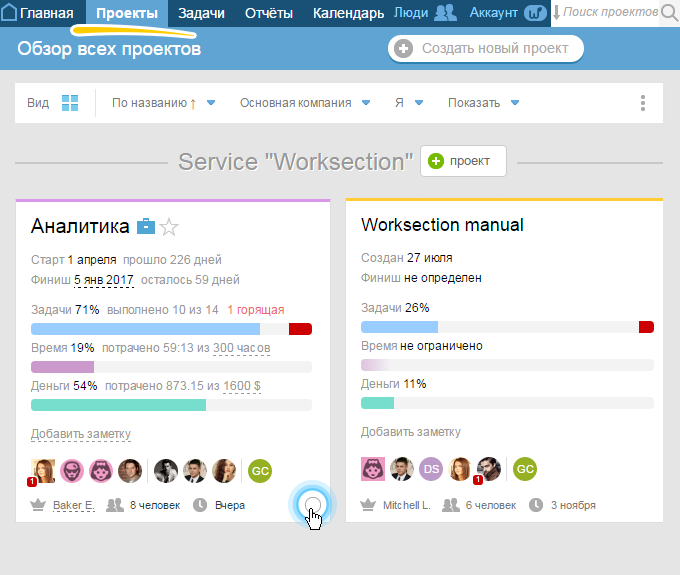This screenshot has width=680, height=575.
Task: Click the 6 человек team count
Action: tap(491, 505)
